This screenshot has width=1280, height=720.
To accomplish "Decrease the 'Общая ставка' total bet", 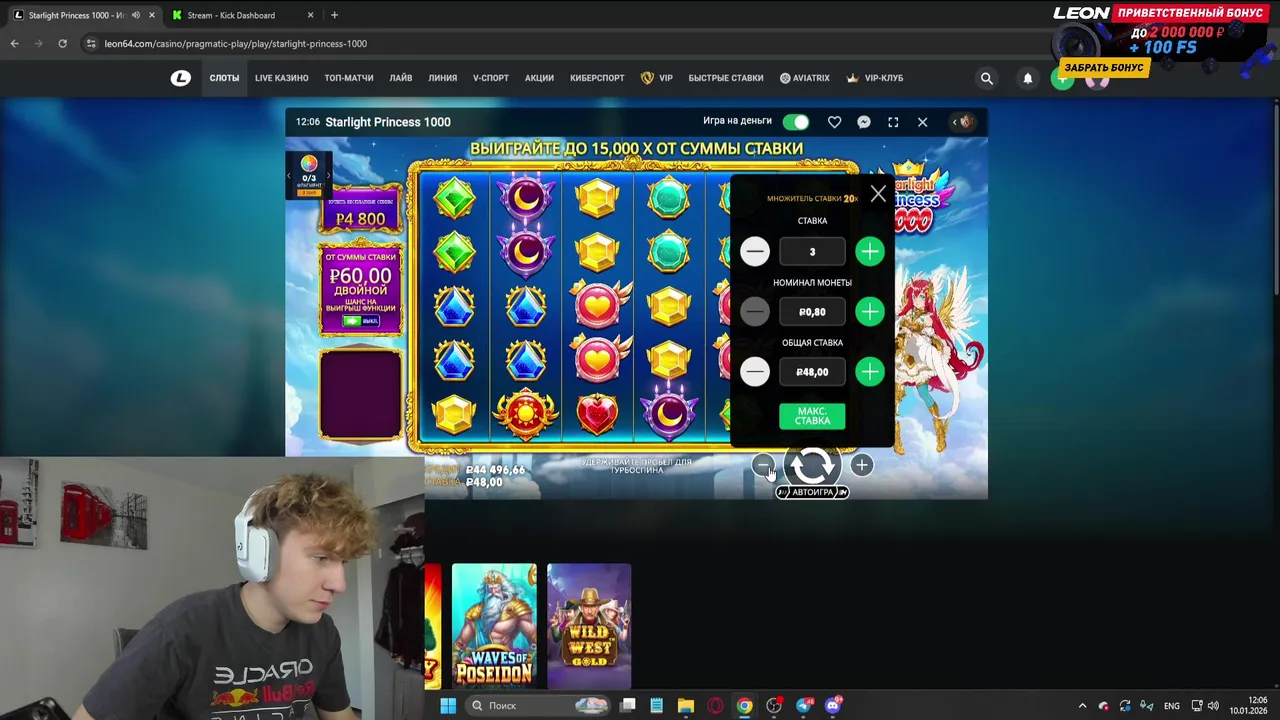I will [x=755, y=372].
